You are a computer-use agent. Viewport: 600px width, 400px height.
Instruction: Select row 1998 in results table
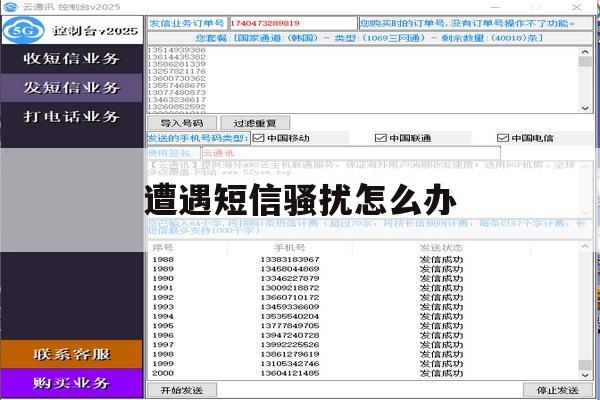point(364,354)
